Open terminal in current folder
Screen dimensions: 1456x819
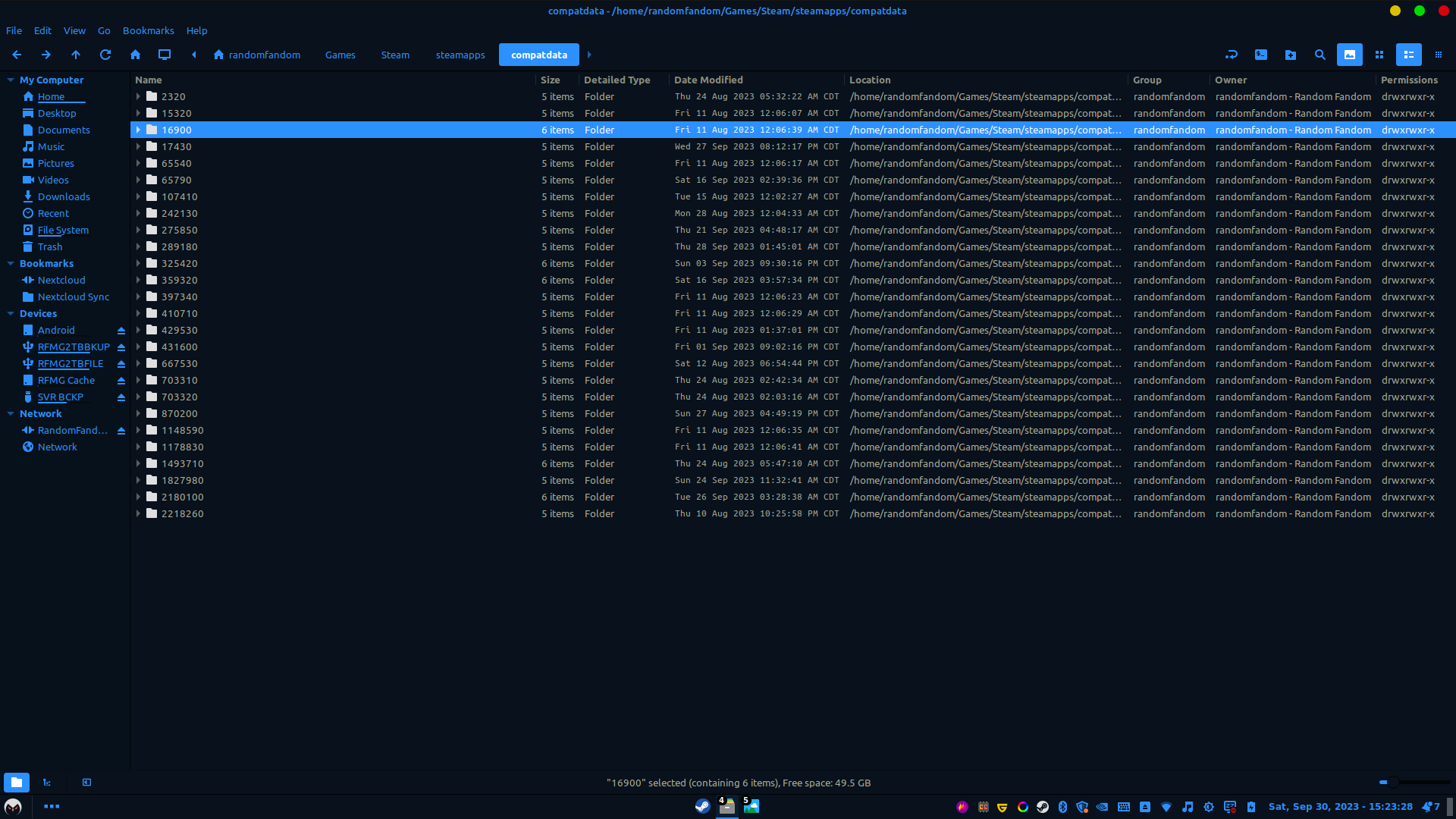1261,55
